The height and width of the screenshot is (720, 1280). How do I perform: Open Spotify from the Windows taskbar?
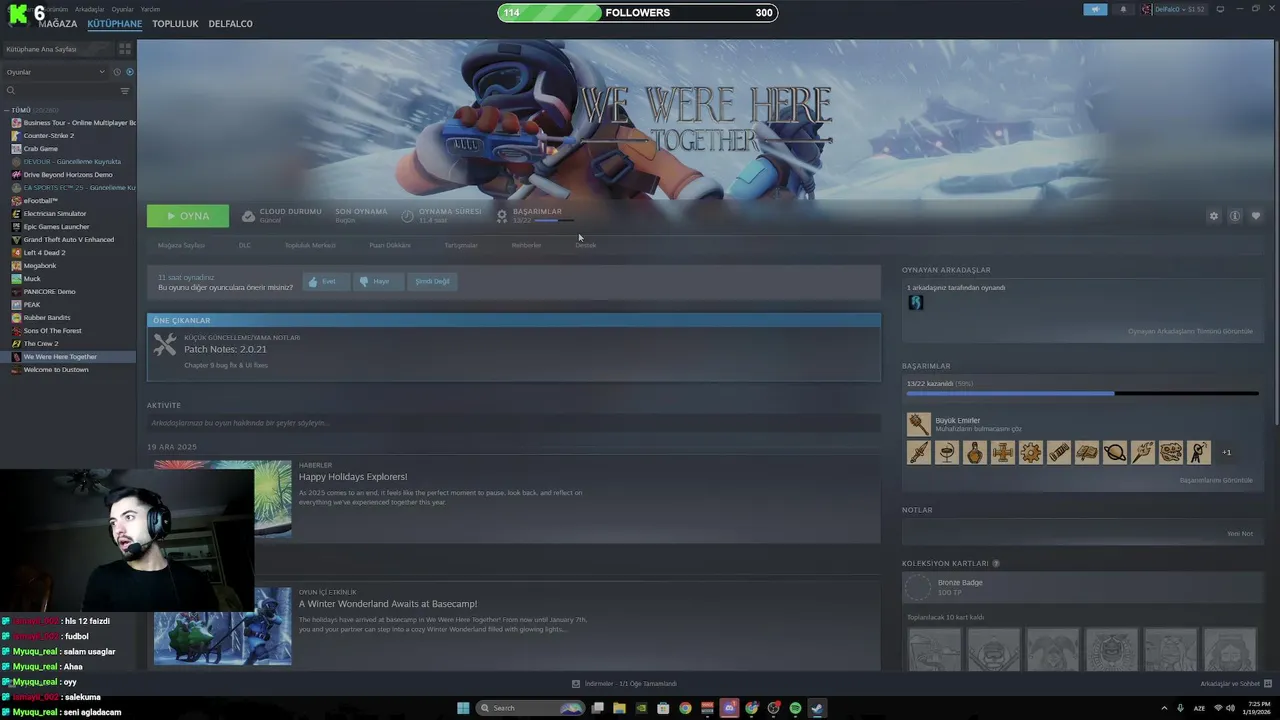pos(796,708)
